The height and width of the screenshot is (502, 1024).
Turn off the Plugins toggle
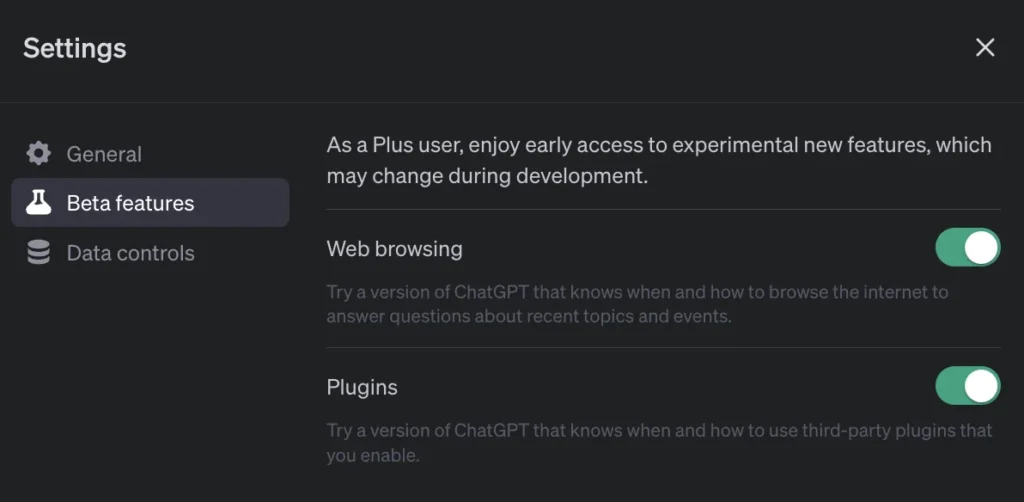pos(967,386)
